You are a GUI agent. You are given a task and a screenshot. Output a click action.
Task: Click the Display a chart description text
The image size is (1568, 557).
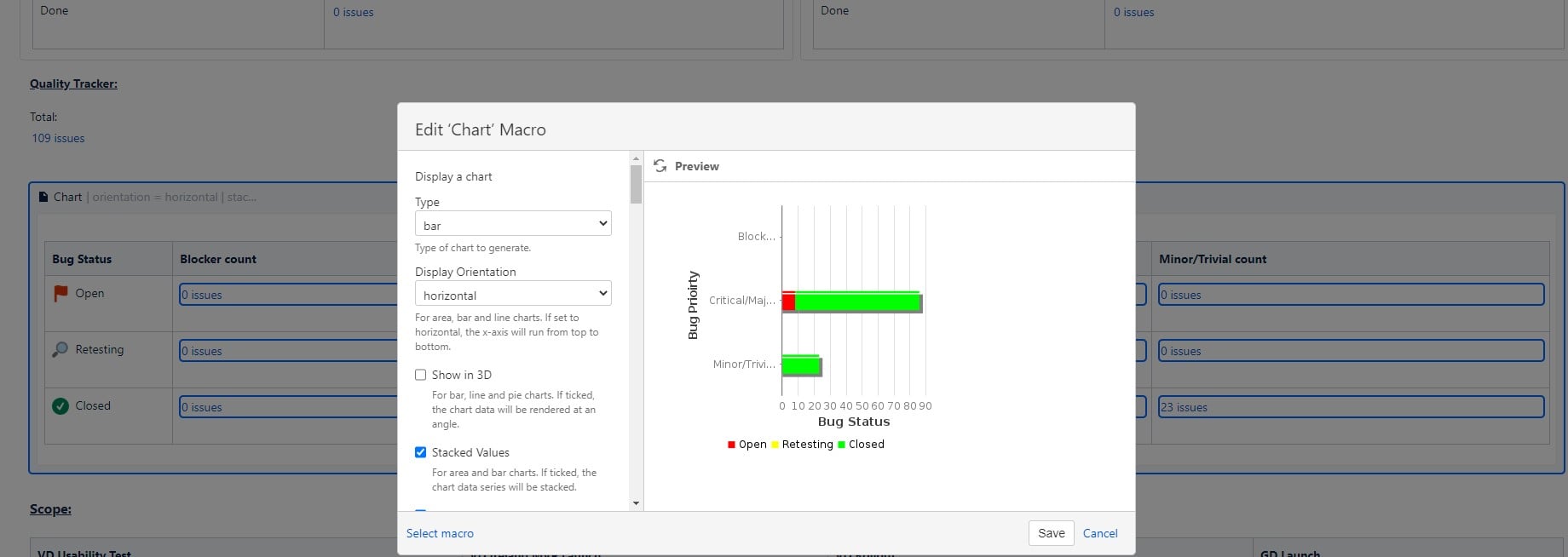[453, 176]
